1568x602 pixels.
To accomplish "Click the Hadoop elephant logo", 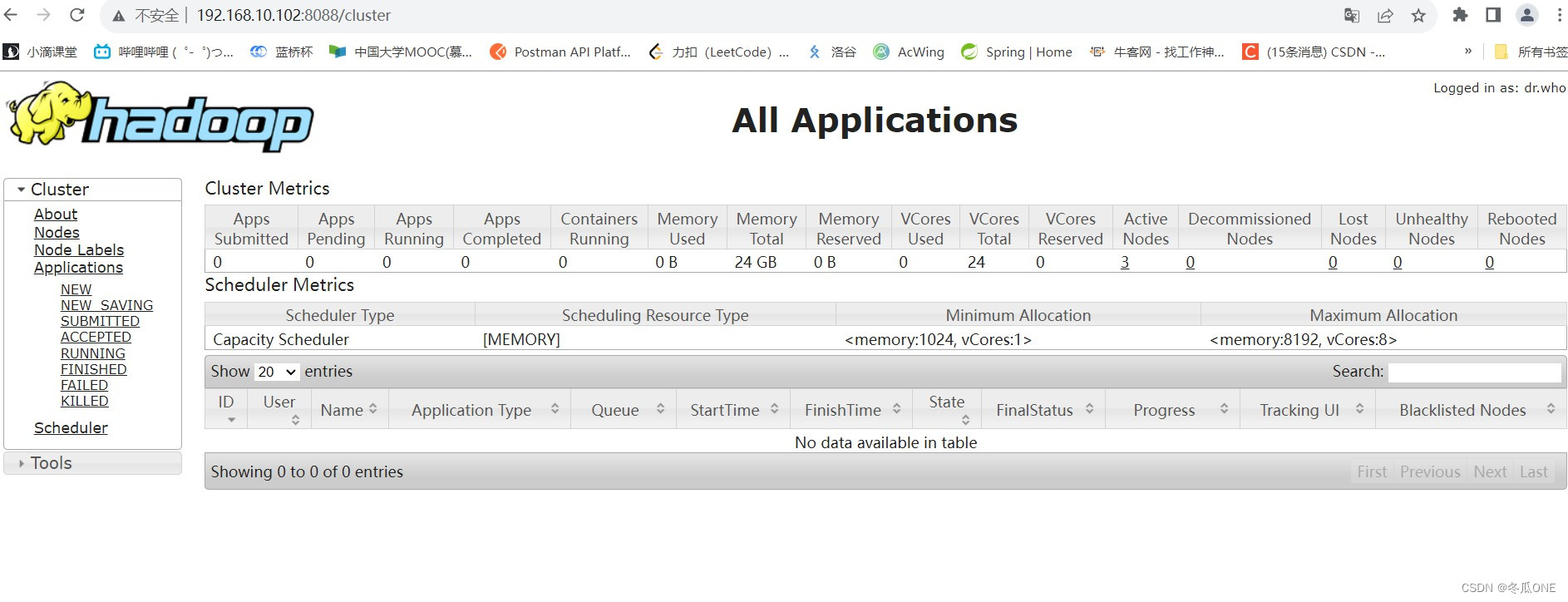I will click(160, 116).
